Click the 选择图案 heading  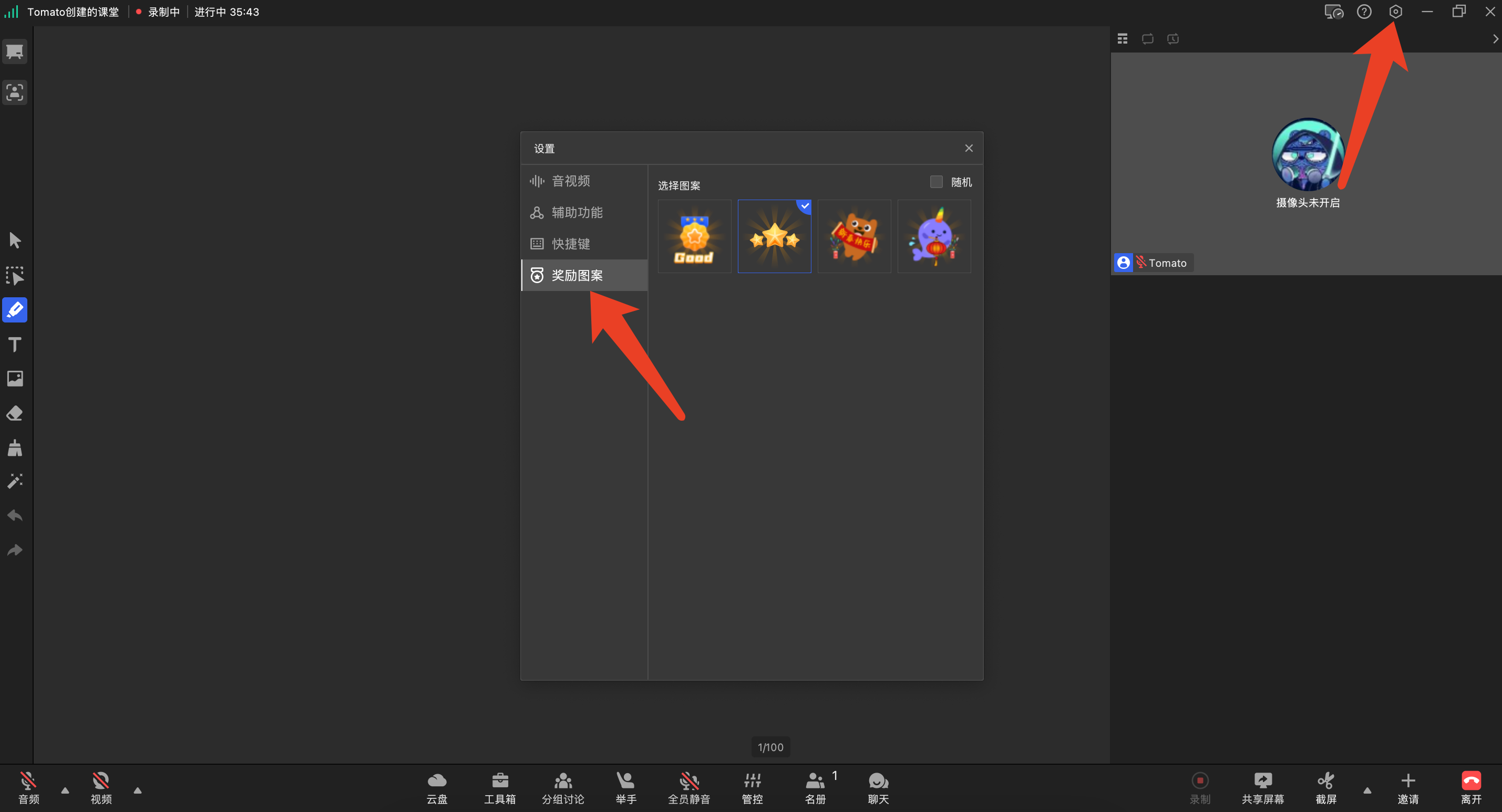point(678,185)
